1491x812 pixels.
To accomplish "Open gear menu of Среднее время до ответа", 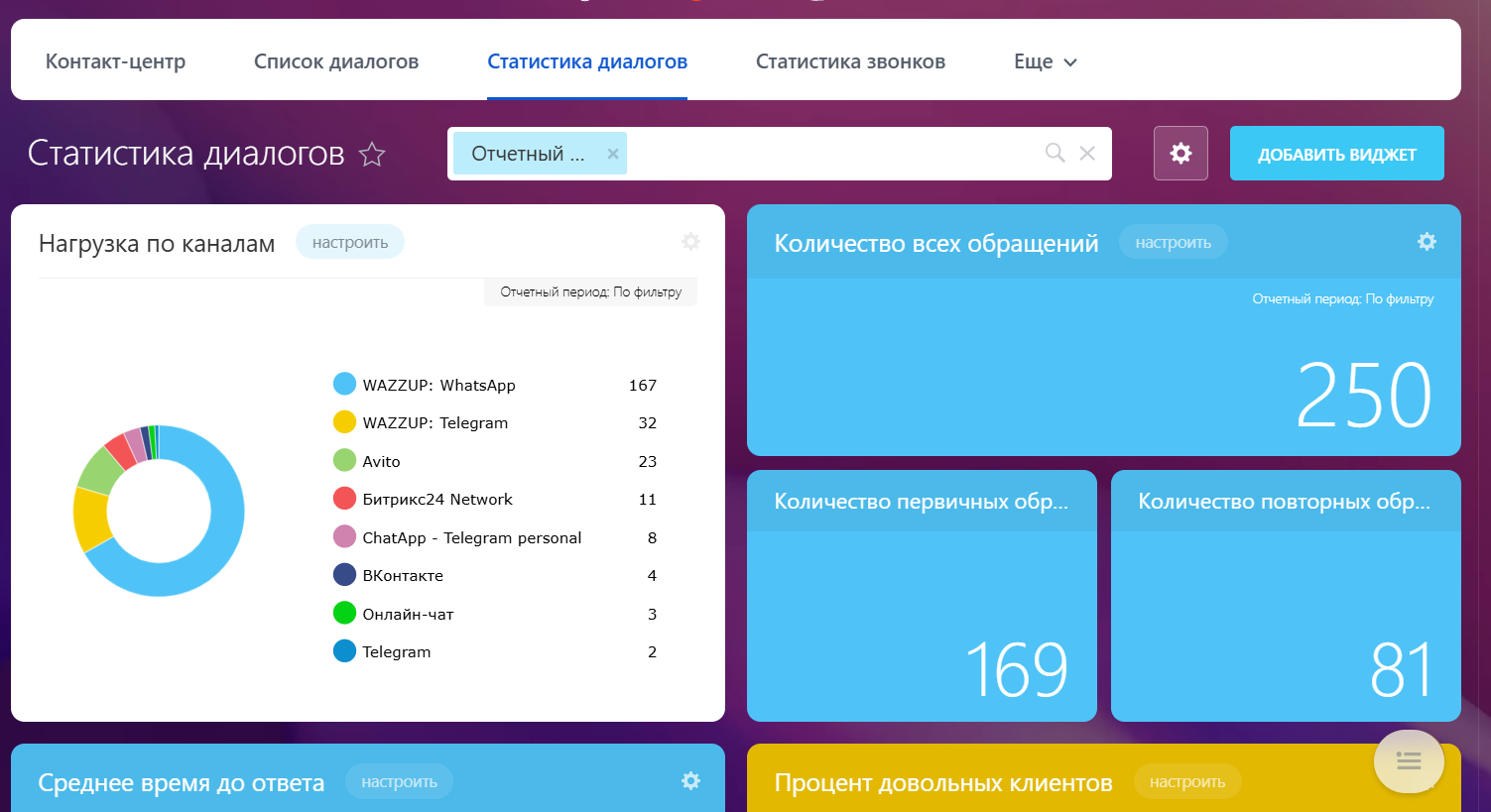I will [691, 781].
